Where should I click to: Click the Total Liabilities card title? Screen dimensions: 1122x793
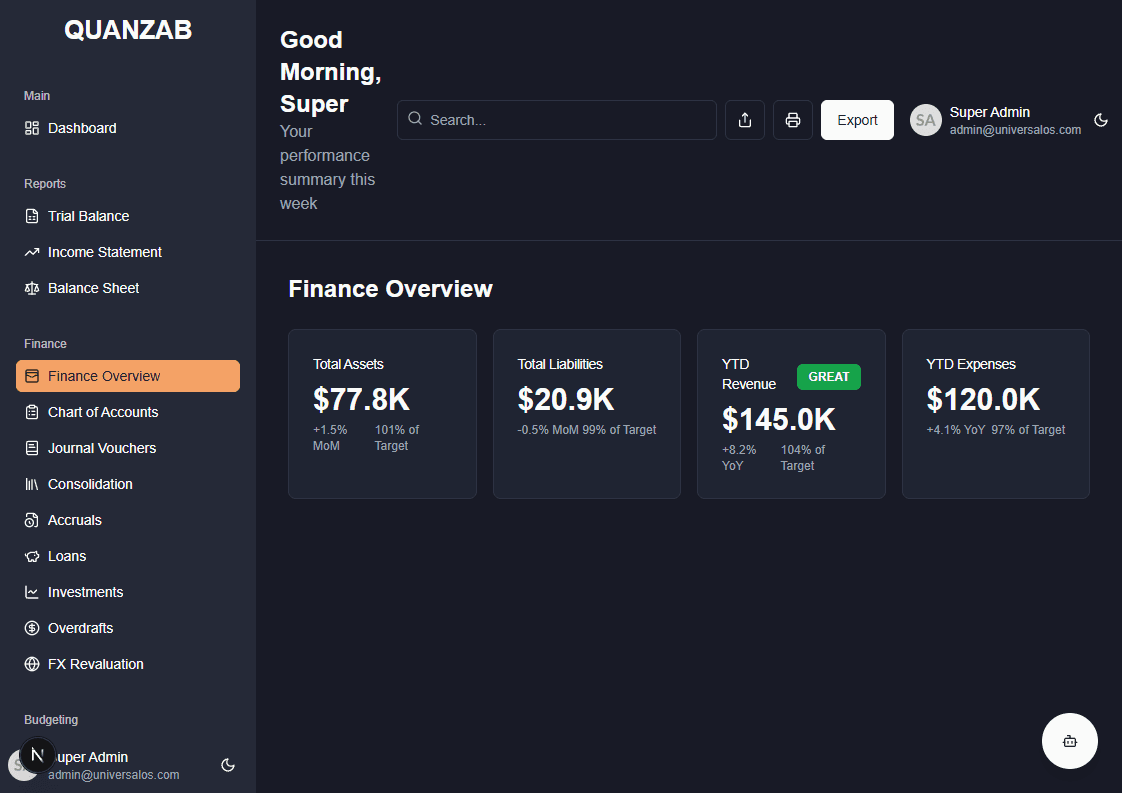pyautogui.click(x=560, y=364)
